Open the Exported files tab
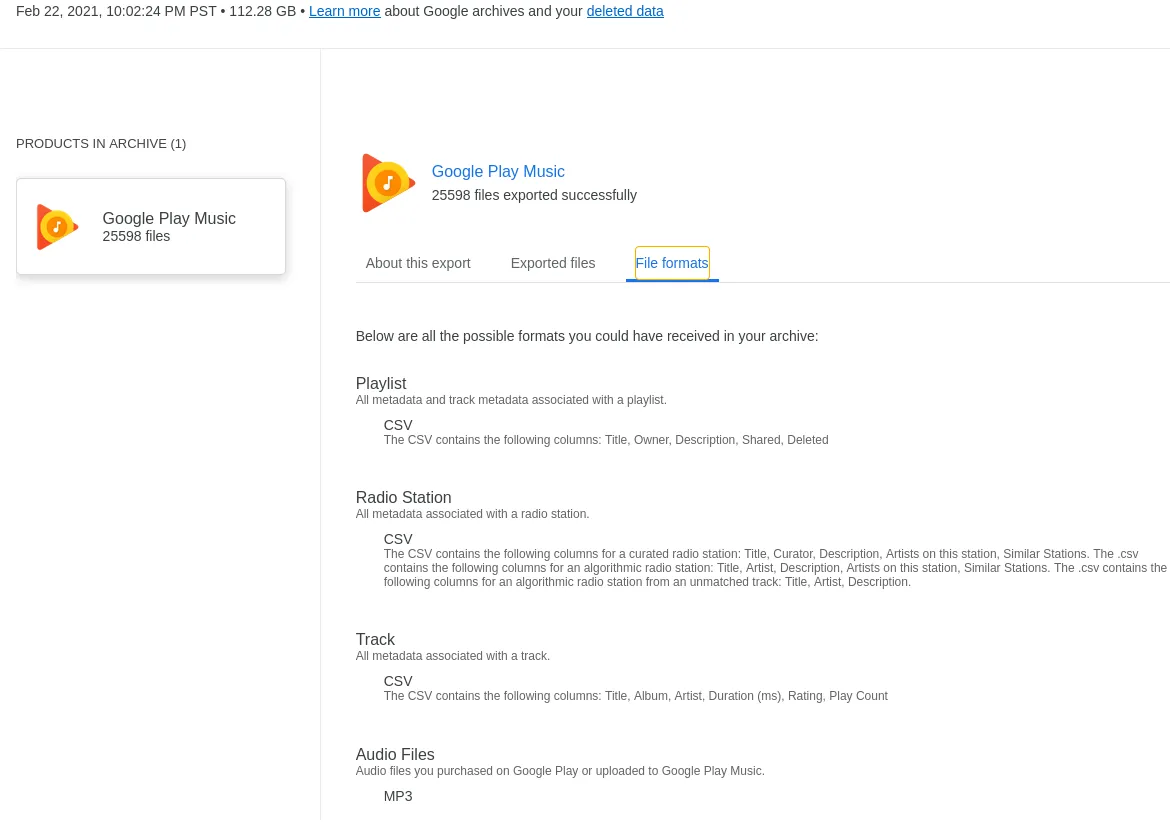 552,263
